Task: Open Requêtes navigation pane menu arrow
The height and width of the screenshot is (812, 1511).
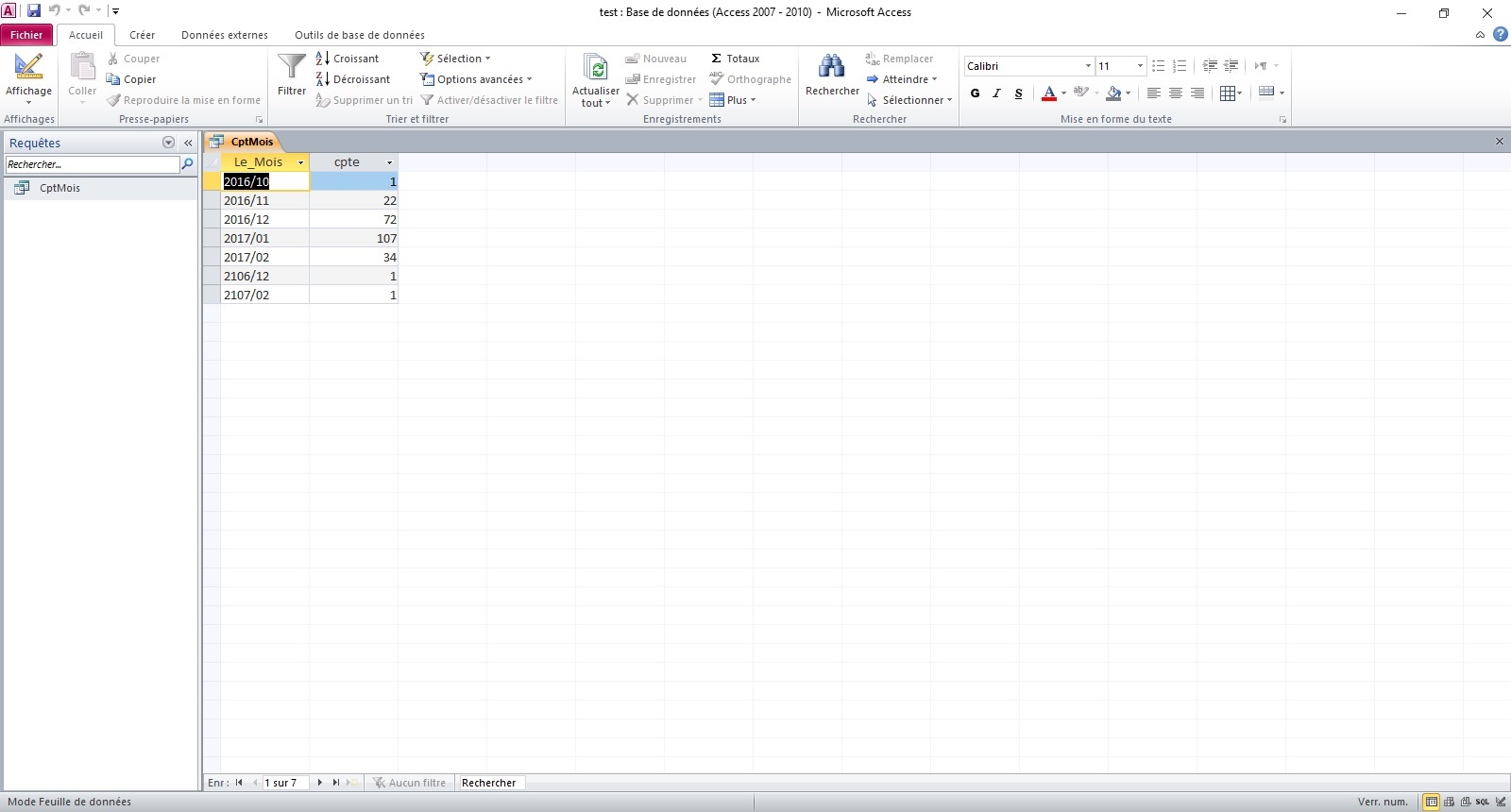Action: click(x=168, y=143)
